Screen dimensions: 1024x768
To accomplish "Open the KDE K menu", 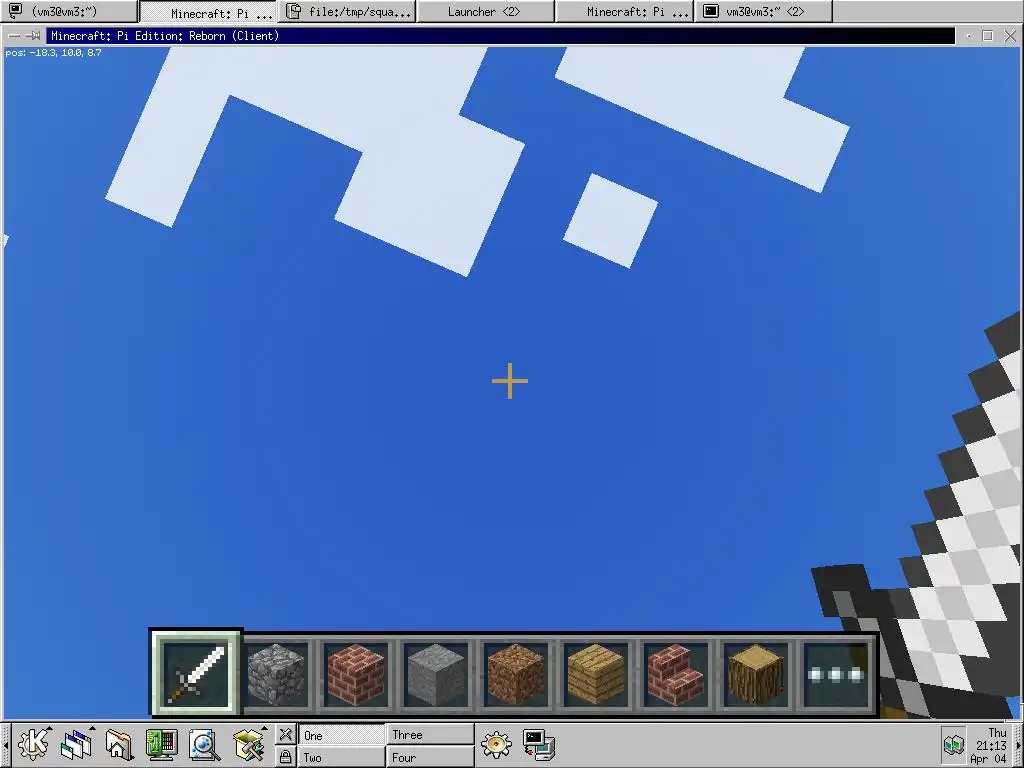I will pyautogui.click(x=33, y=744).
